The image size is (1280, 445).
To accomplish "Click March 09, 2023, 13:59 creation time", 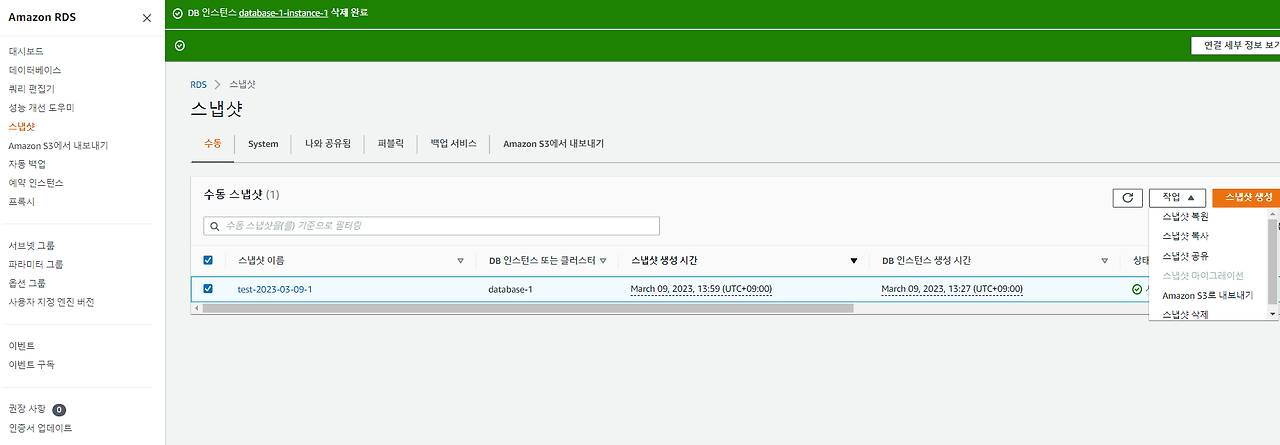I will pyautogui.click(x=701, y=289).
